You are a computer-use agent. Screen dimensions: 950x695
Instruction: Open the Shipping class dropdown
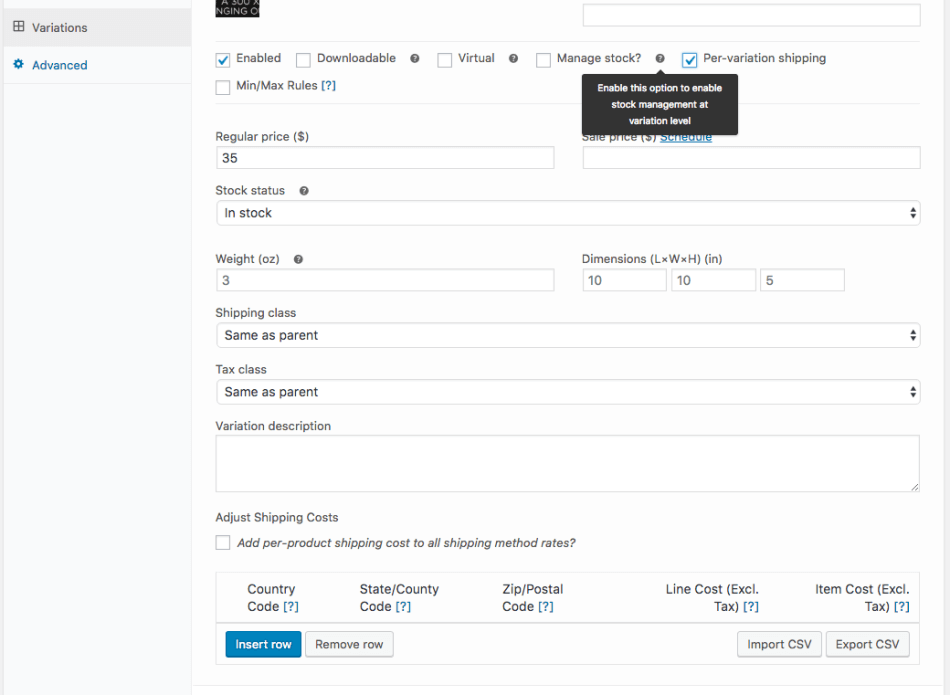(568, 334)
